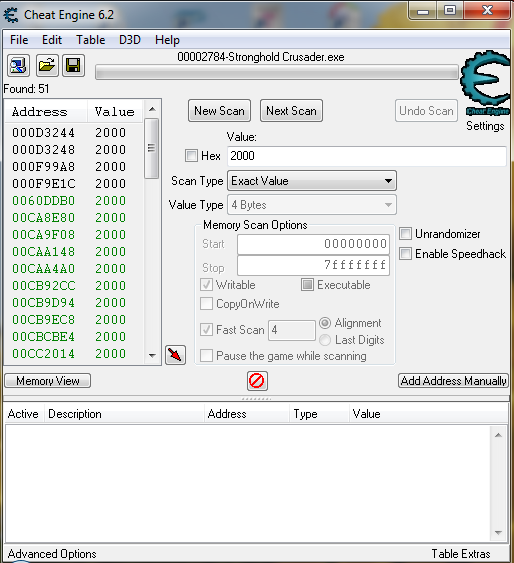The height and width of the screenshot is (563, 514).
Task: Select the Last Digits radio button
Action: click(x=325, y=340)
